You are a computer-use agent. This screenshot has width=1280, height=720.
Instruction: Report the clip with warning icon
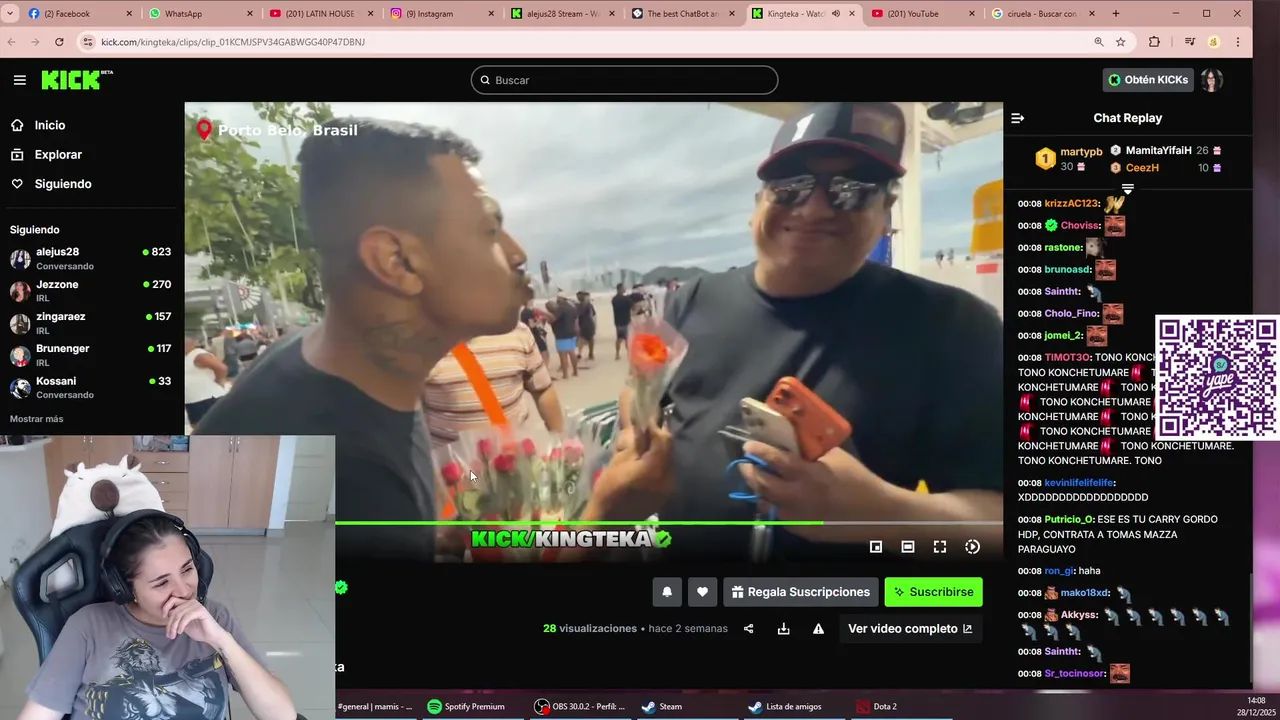click(818, 629)
